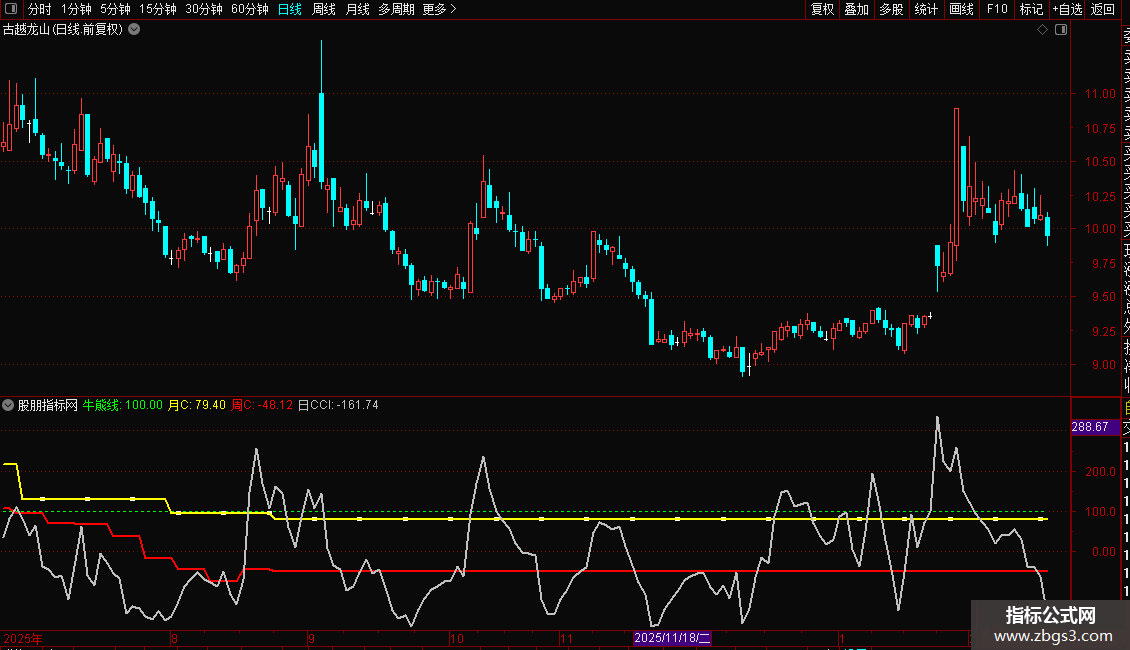This screenshot has width=1130, height=650.
Task: Select the 5分钟 period
Action: click(x=115, y=9)
